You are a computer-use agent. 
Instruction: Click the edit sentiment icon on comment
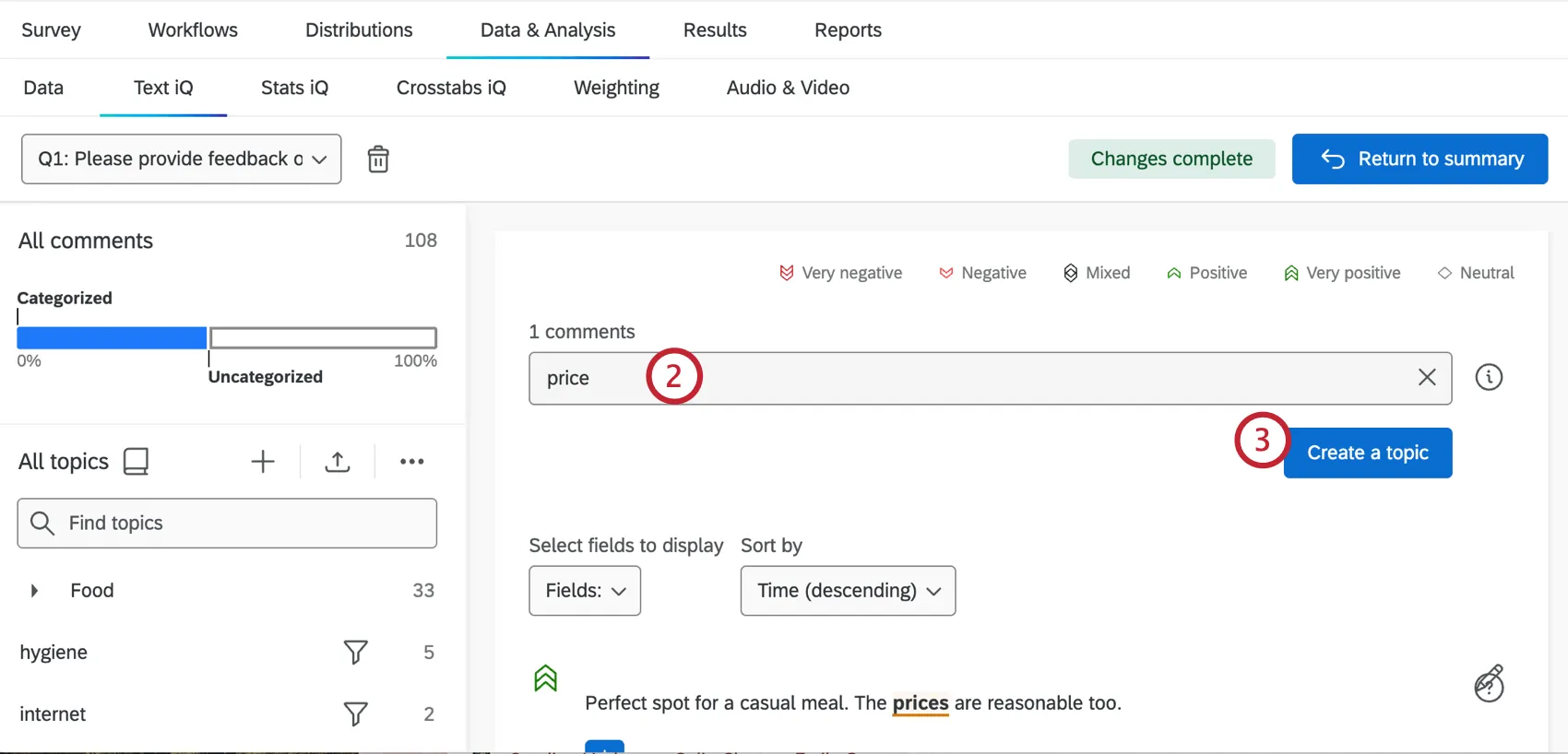(x=1489, y=684)
